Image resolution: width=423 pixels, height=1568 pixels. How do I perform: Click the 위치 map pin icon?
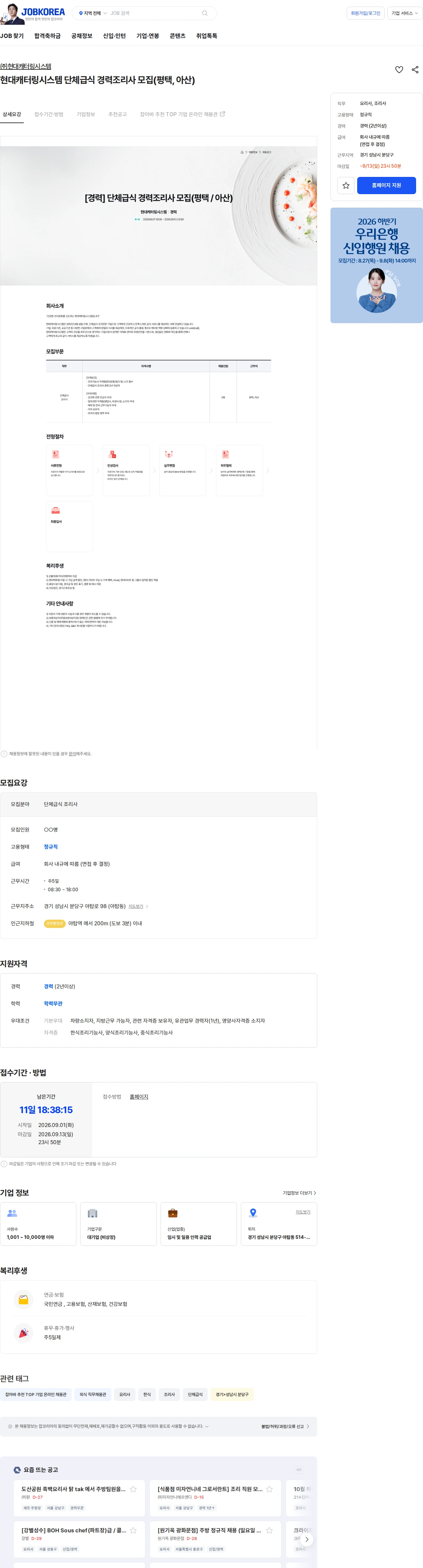253,1213
